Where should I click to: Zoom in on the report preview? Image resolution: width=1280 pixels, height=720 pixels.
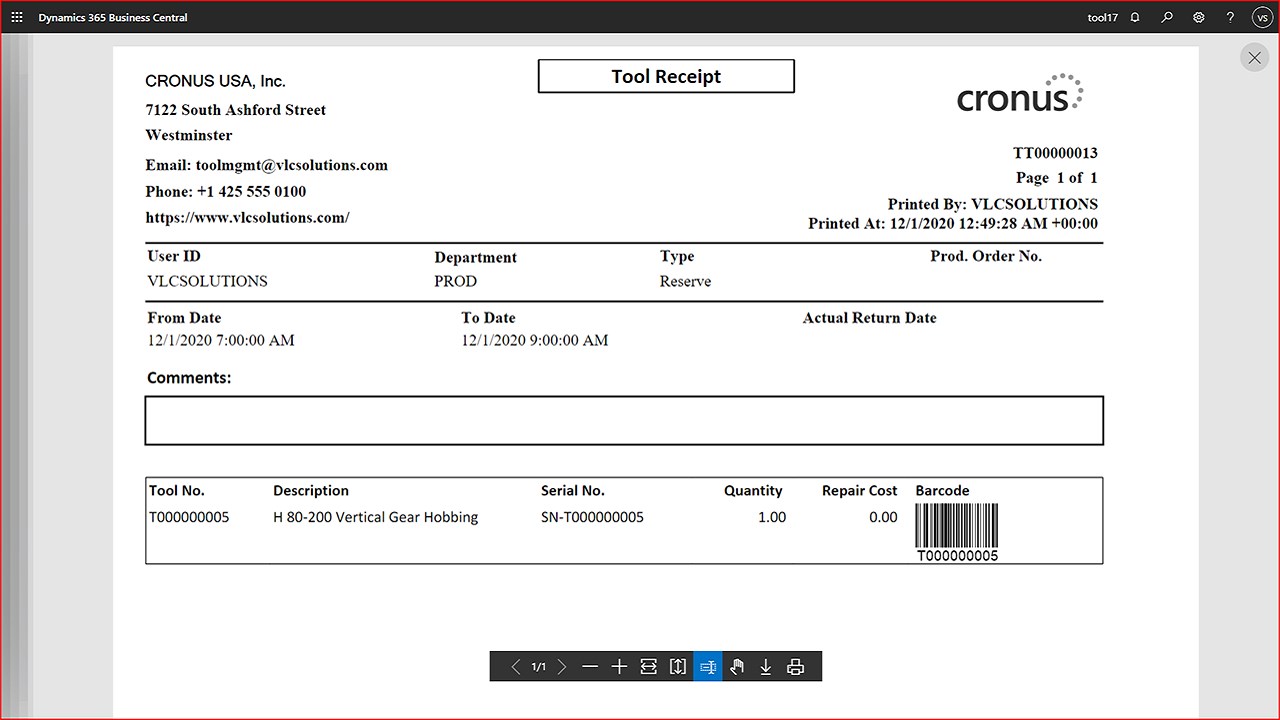click(x=619, y=667)
